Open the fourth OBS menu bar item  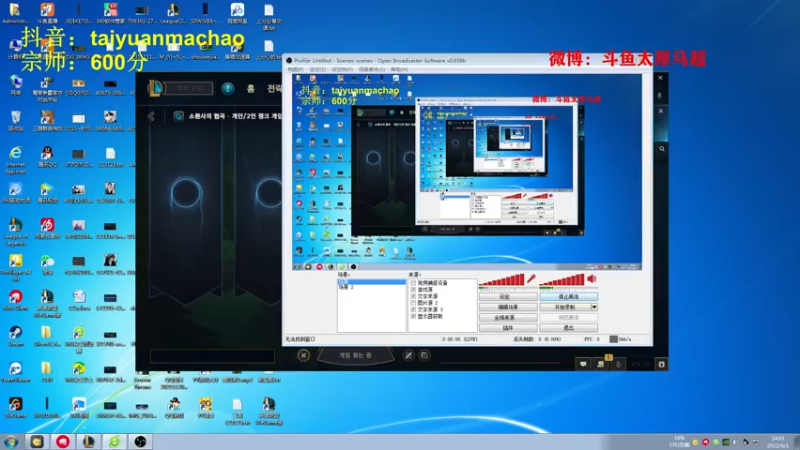372,69
